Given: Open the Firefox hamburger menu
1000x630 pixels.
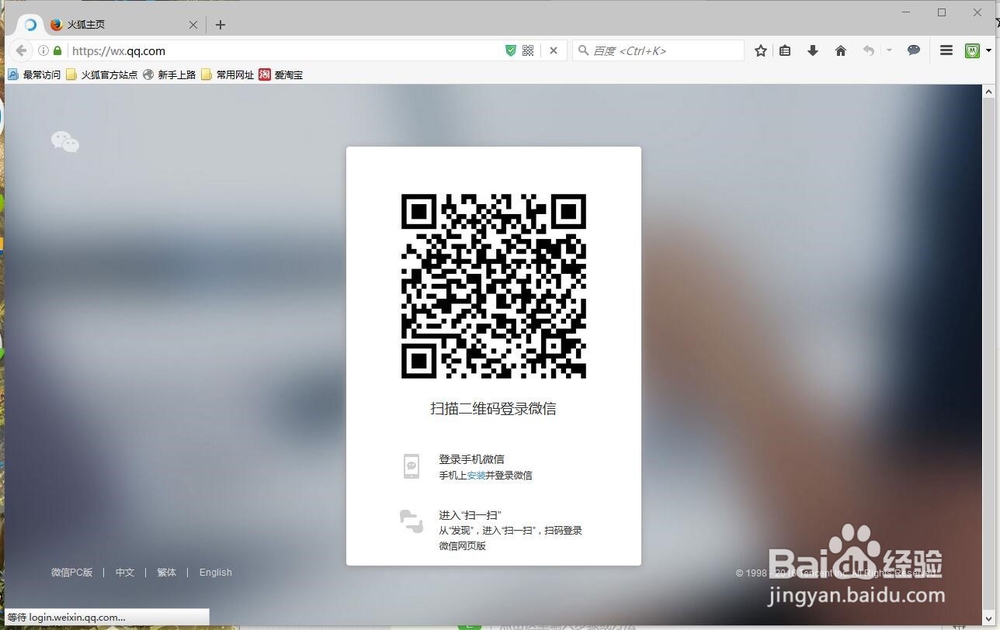Looking at the screenshot, I should coord(945,50).
